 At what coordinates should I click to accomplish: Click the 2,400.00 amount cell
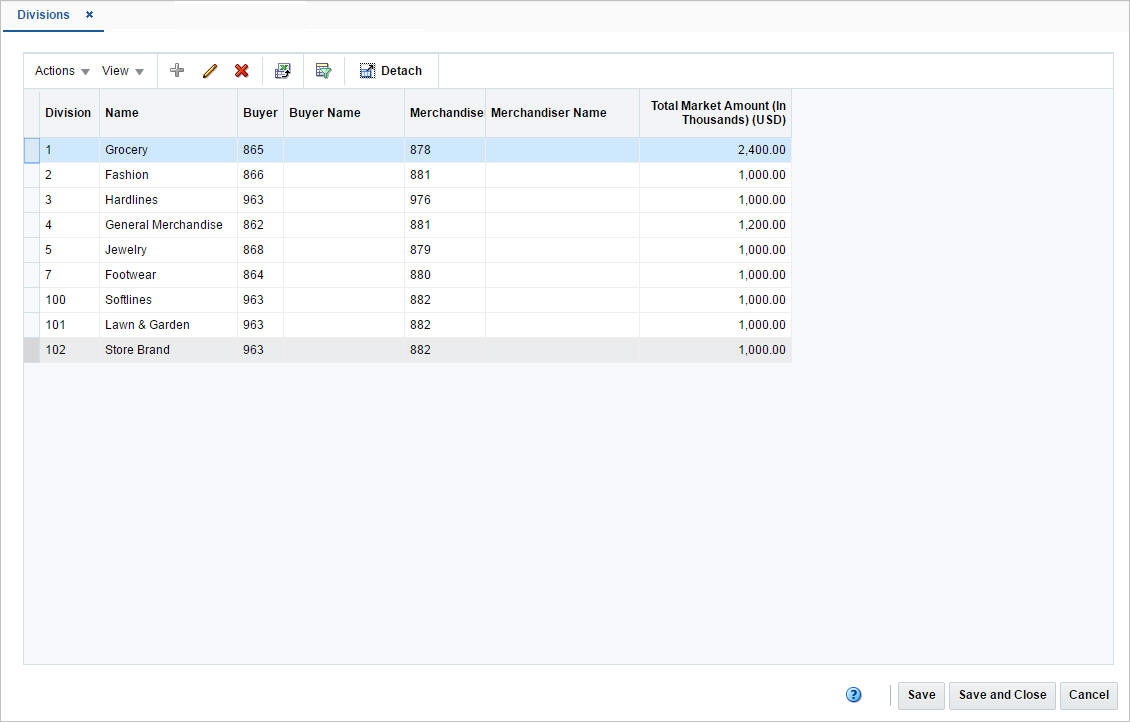tap(716, 150)
